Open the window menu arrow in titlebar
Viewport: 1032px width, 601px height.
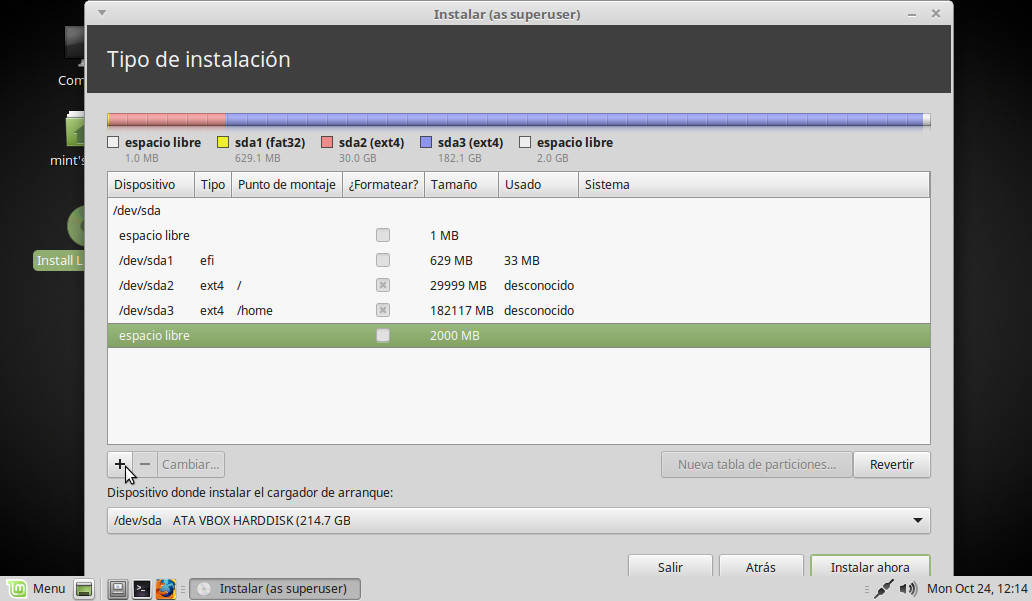pyautogui.click(x=103, y=14)
